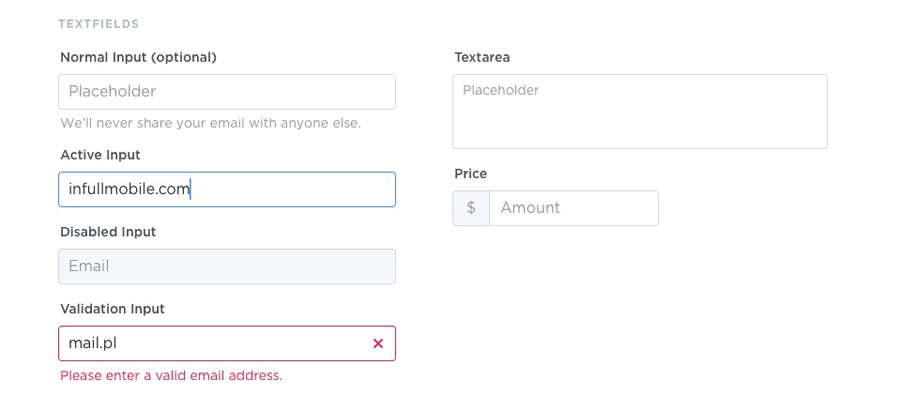The height and width of the screenshot is (400, 900).
Task: Click the Placeholder text in the Textarea
Action: coord(501,90)
